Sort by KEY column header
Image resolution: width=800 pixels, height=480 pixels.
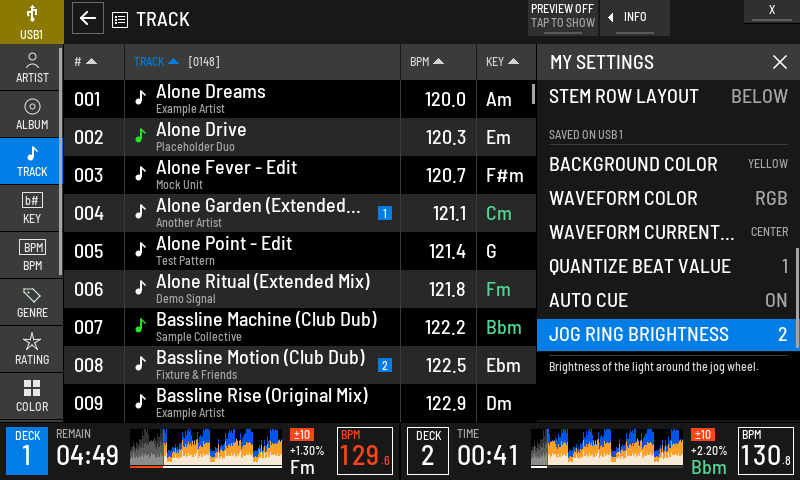(x=506, y=62)
